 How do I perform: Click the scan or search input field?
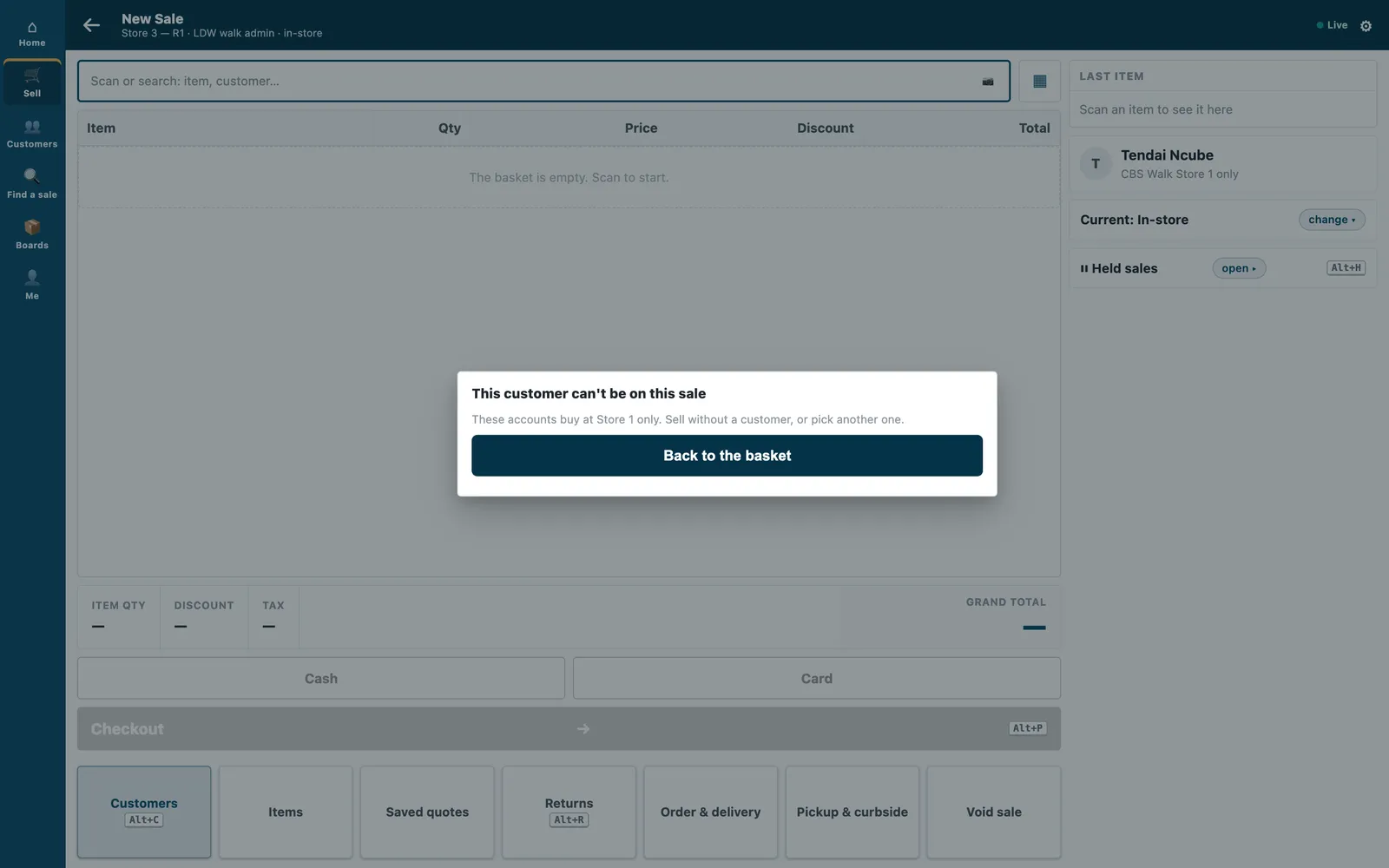coord(543,82)
